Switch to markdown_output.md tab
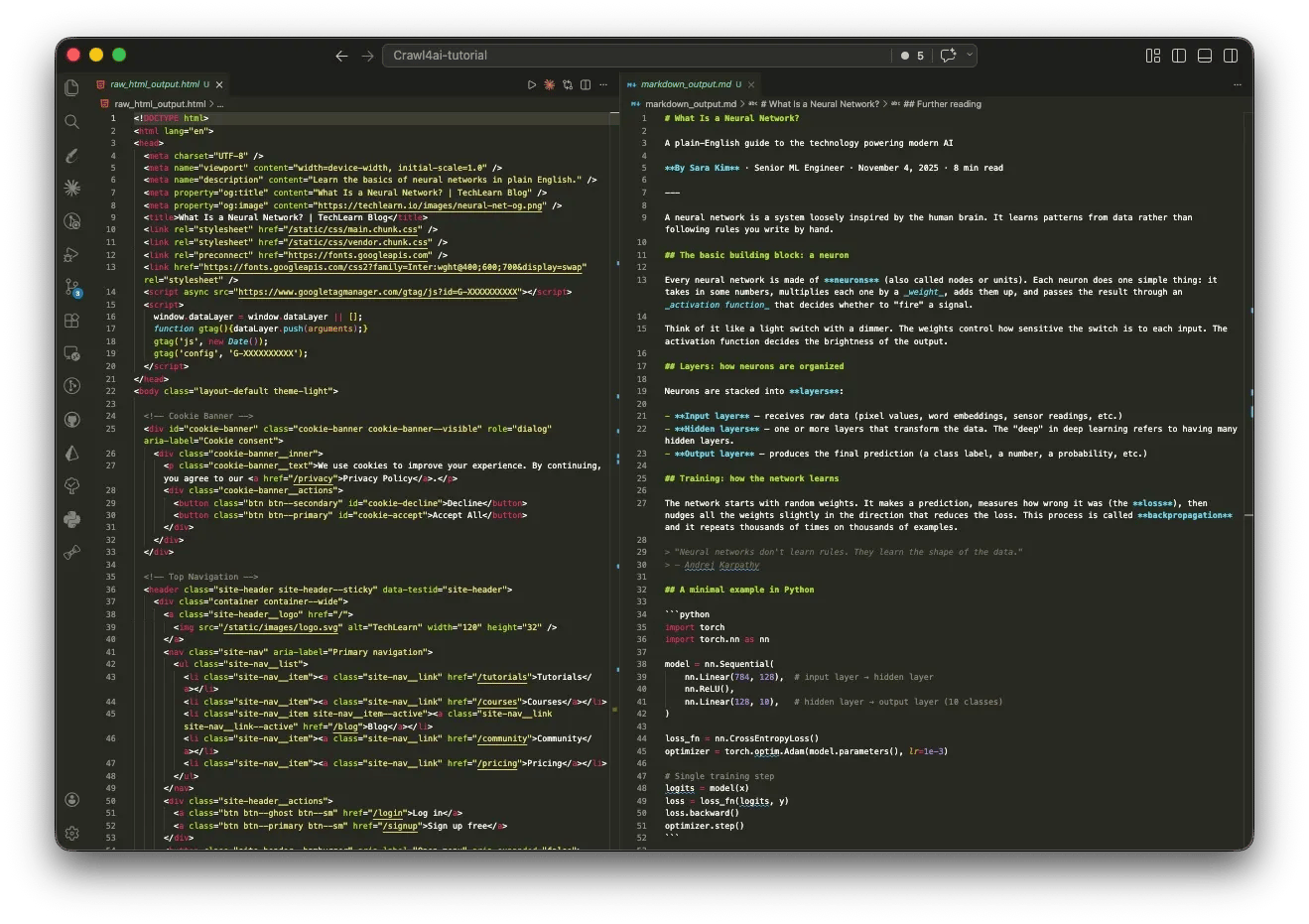1309x924 pixels. click(x=686, y=84)
